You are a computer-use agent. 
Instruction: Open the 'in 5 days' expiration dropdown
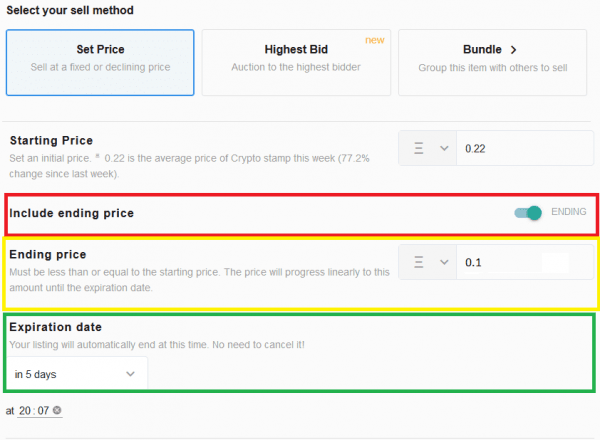pos(77,374)
